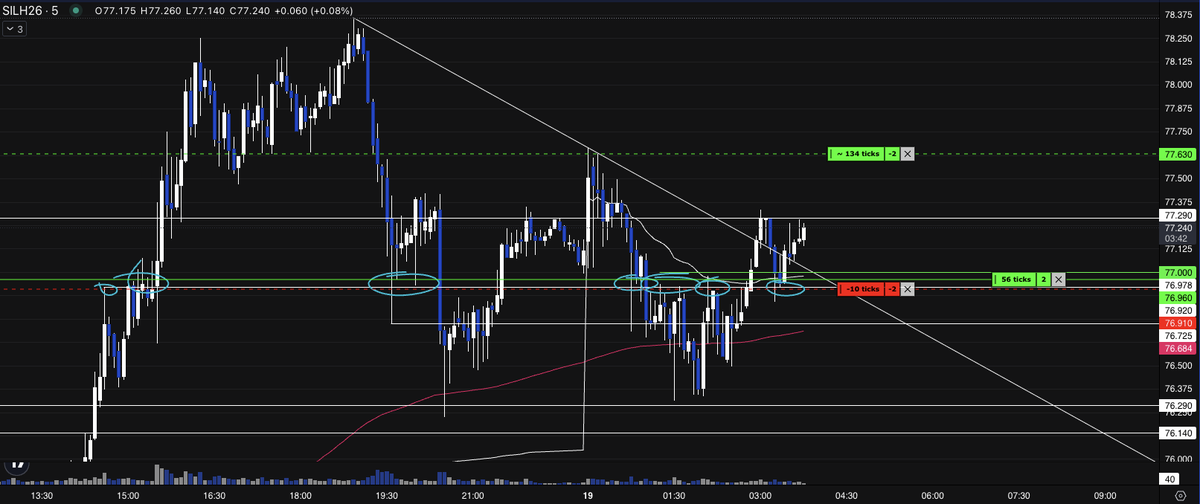Click the 76.290 horizontal line price label
Viewport: 1200px width, 504px height.
(1176, 406)
